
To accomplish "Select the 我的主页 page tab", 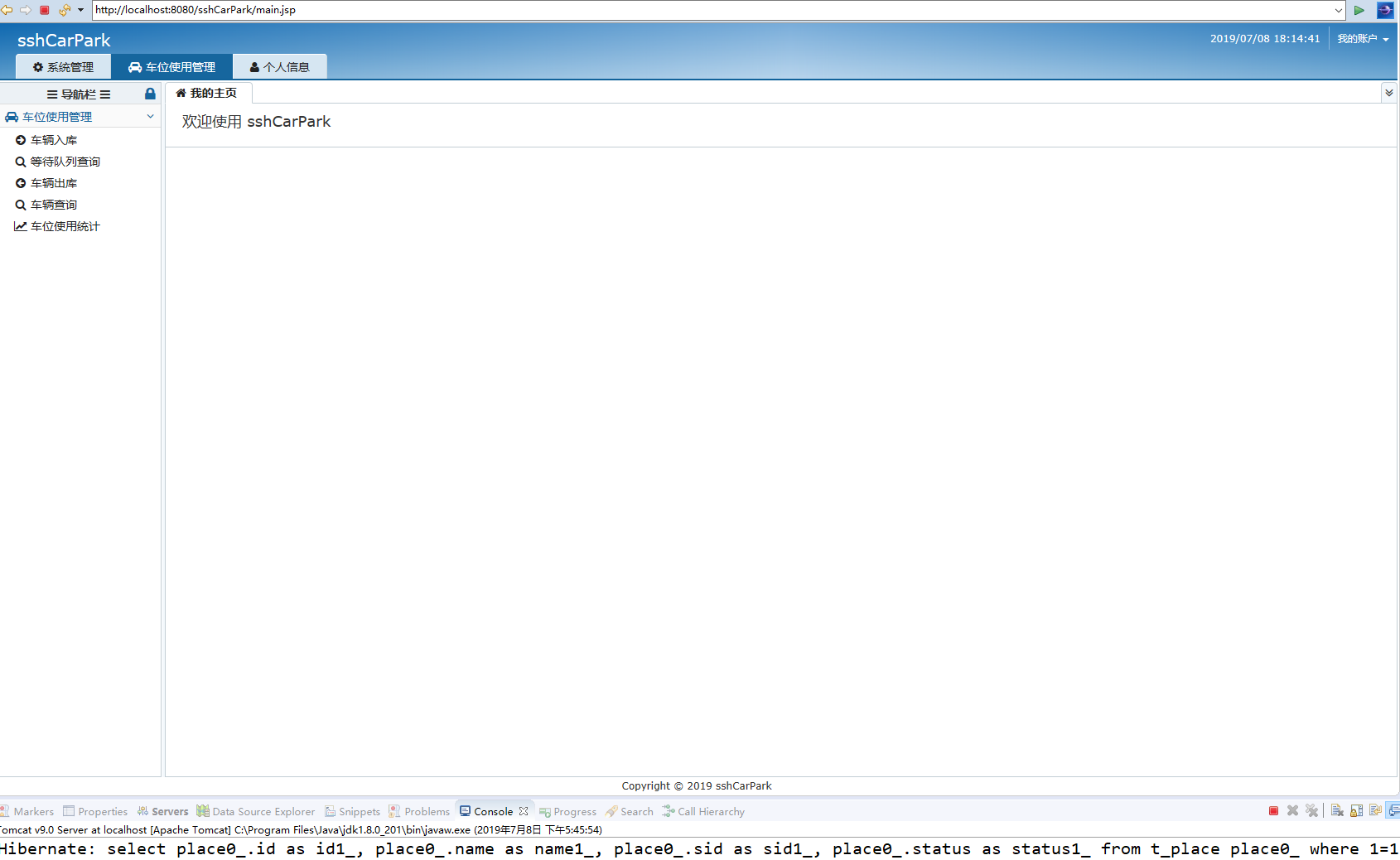I will (x=207, y=93).
